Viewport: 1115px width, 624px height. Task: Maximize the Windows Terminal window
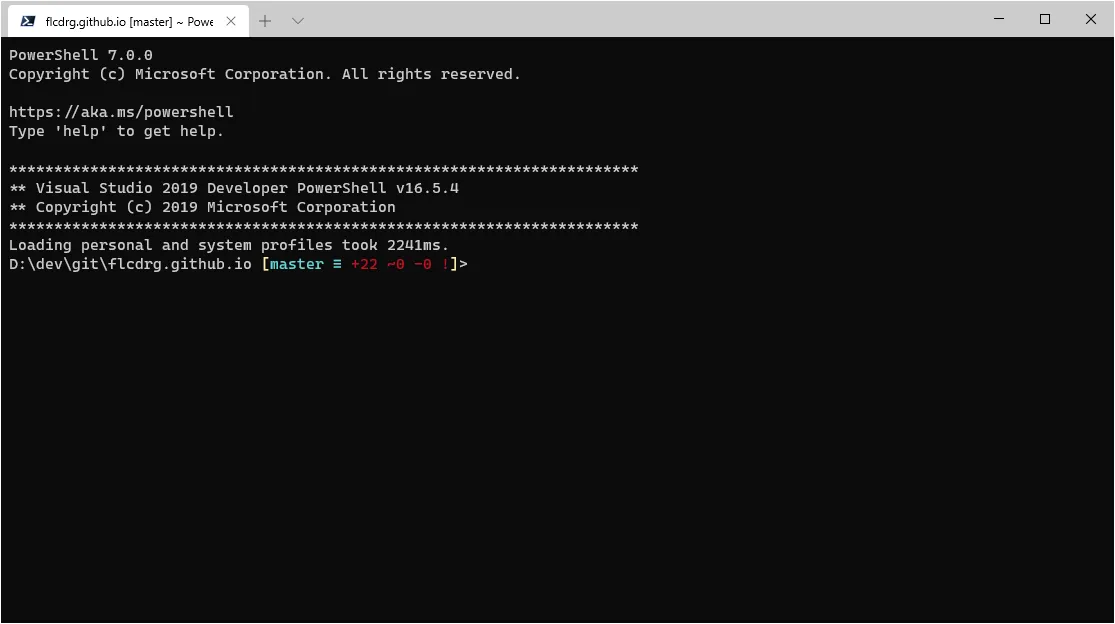(x=1044, y=19)
